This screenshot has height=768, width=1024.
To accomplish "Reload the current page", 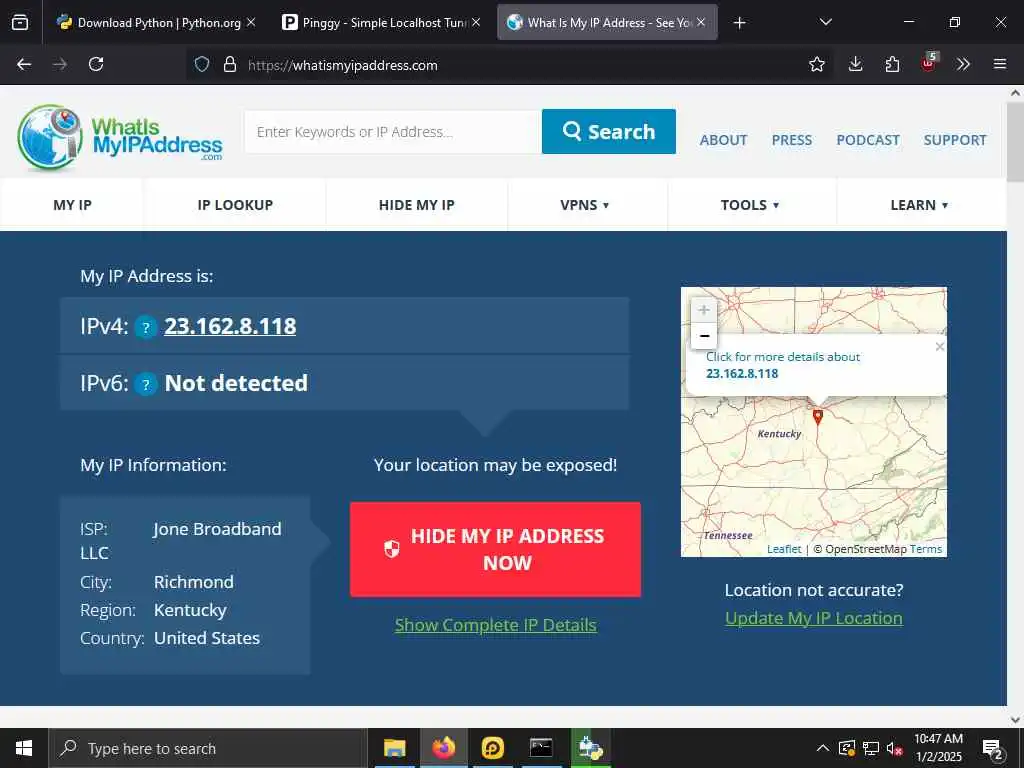I will coord(96,64).
